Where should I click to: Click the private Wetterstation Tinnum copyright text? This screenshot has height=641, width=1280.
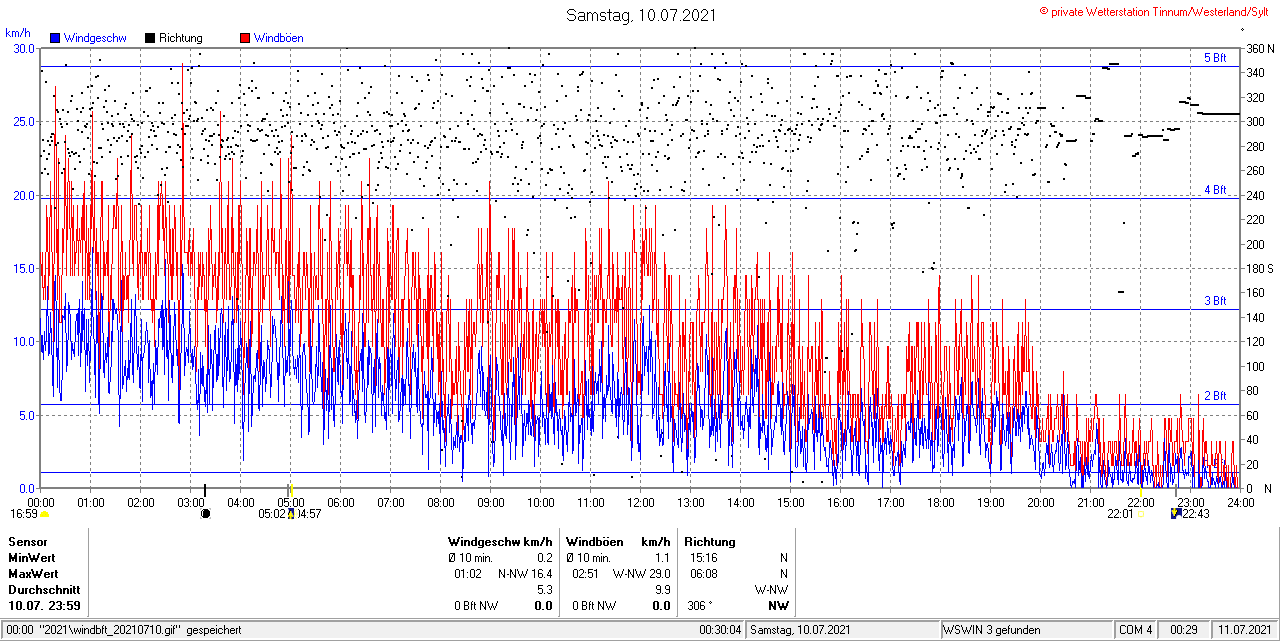click(x=1154, y=11)
